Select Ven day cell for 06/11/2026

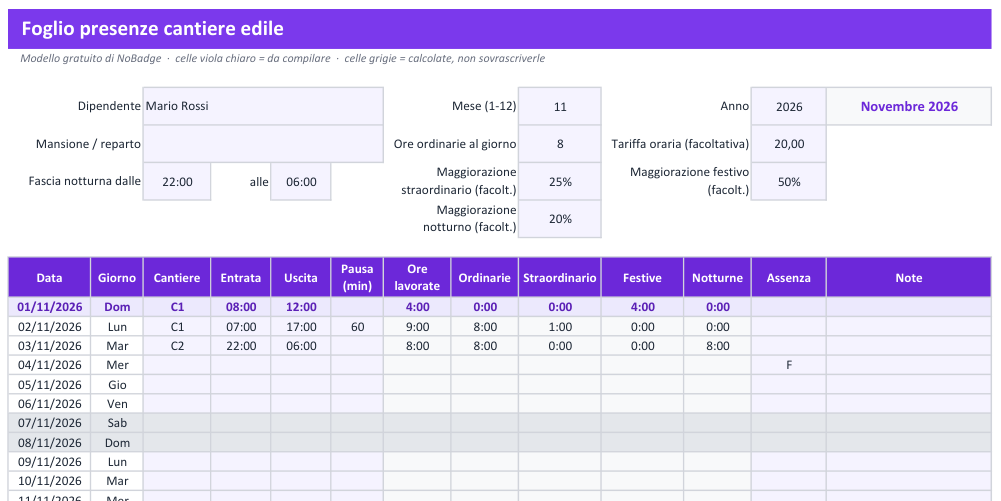click(x=117, y=403)
